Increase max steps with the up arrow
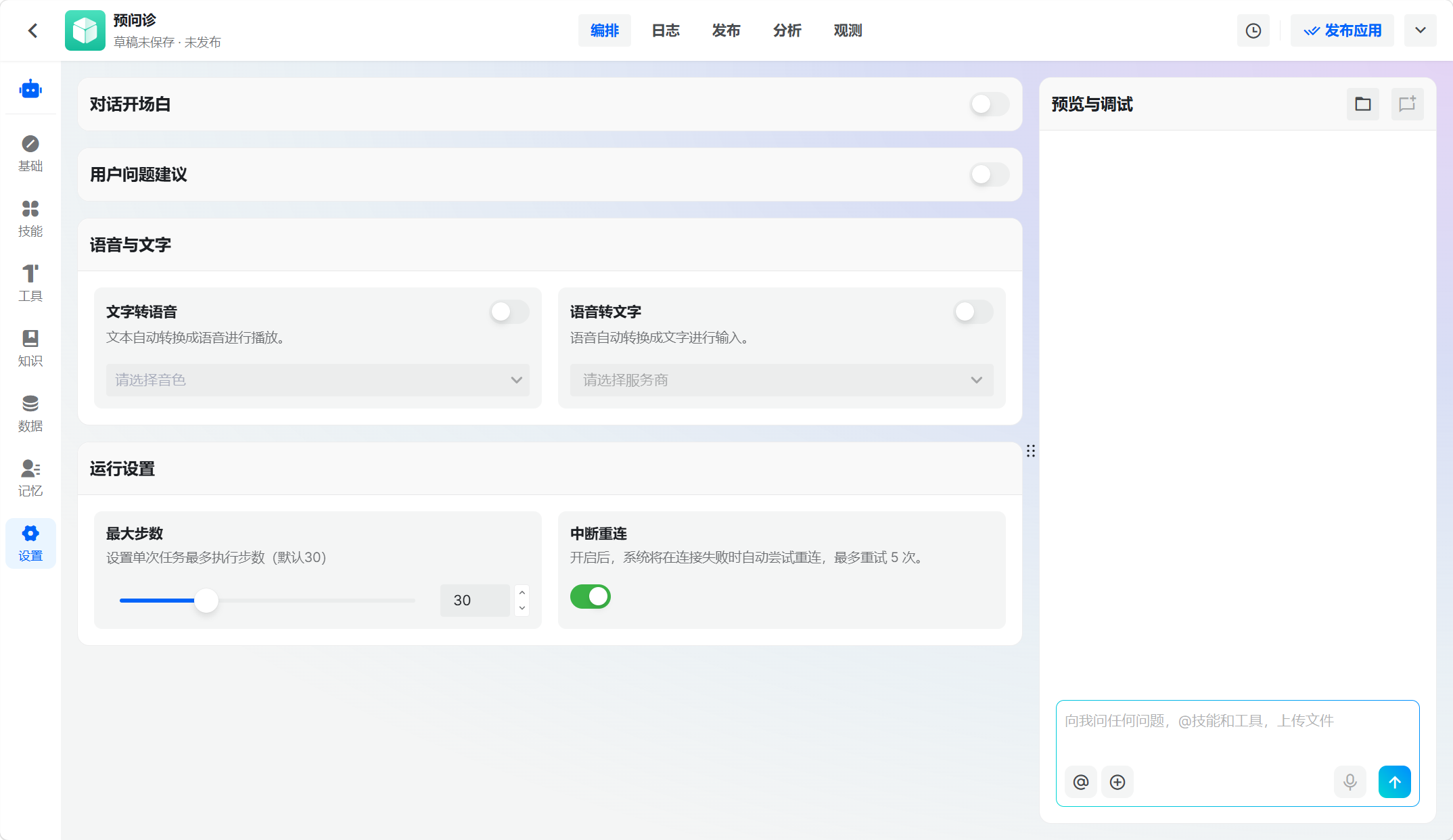This screenshot has width=1453, height=840. 522,592
